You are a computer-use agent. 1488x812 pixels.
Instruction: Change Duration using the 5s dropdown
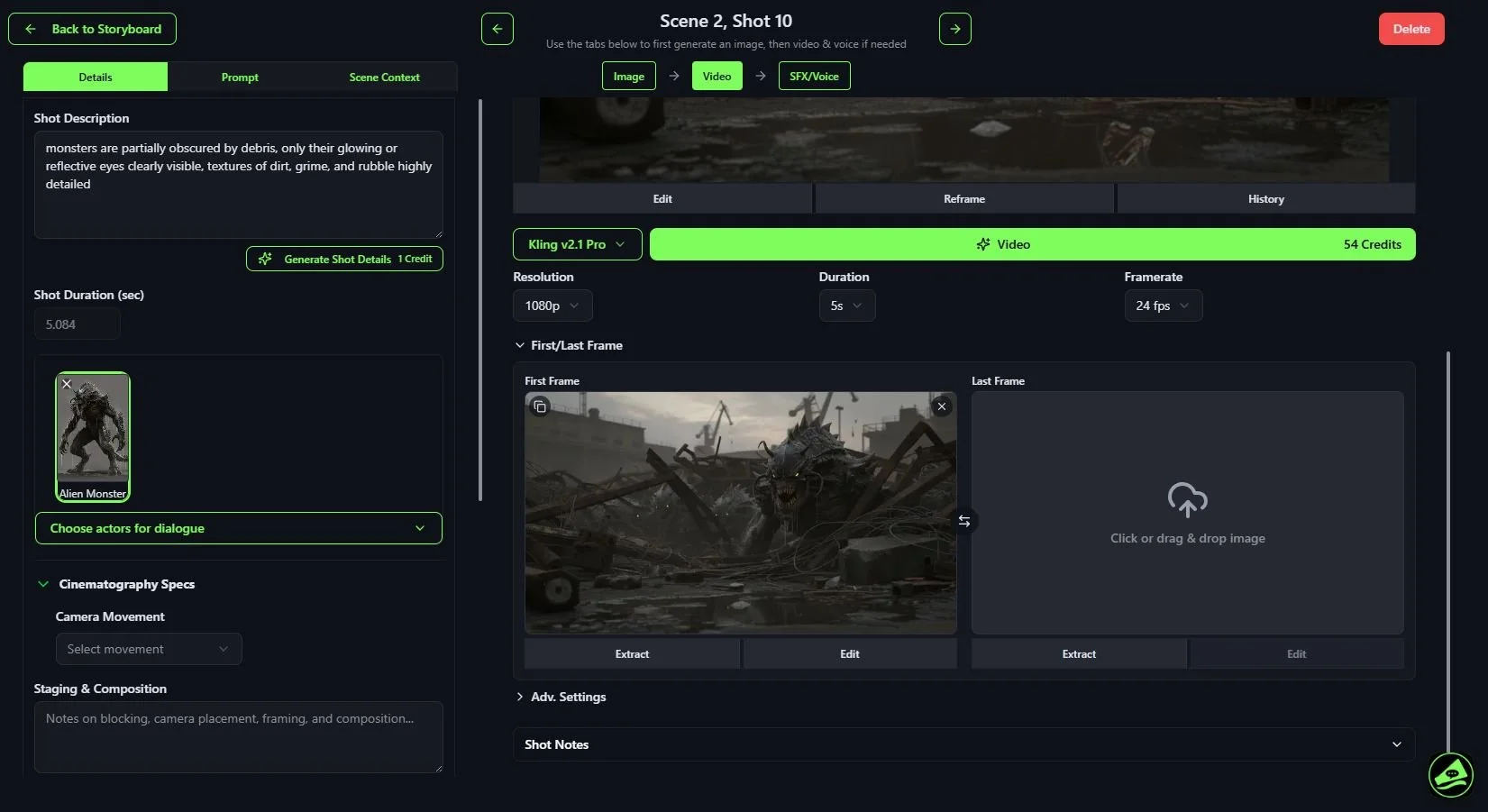[x=845, y=306]
